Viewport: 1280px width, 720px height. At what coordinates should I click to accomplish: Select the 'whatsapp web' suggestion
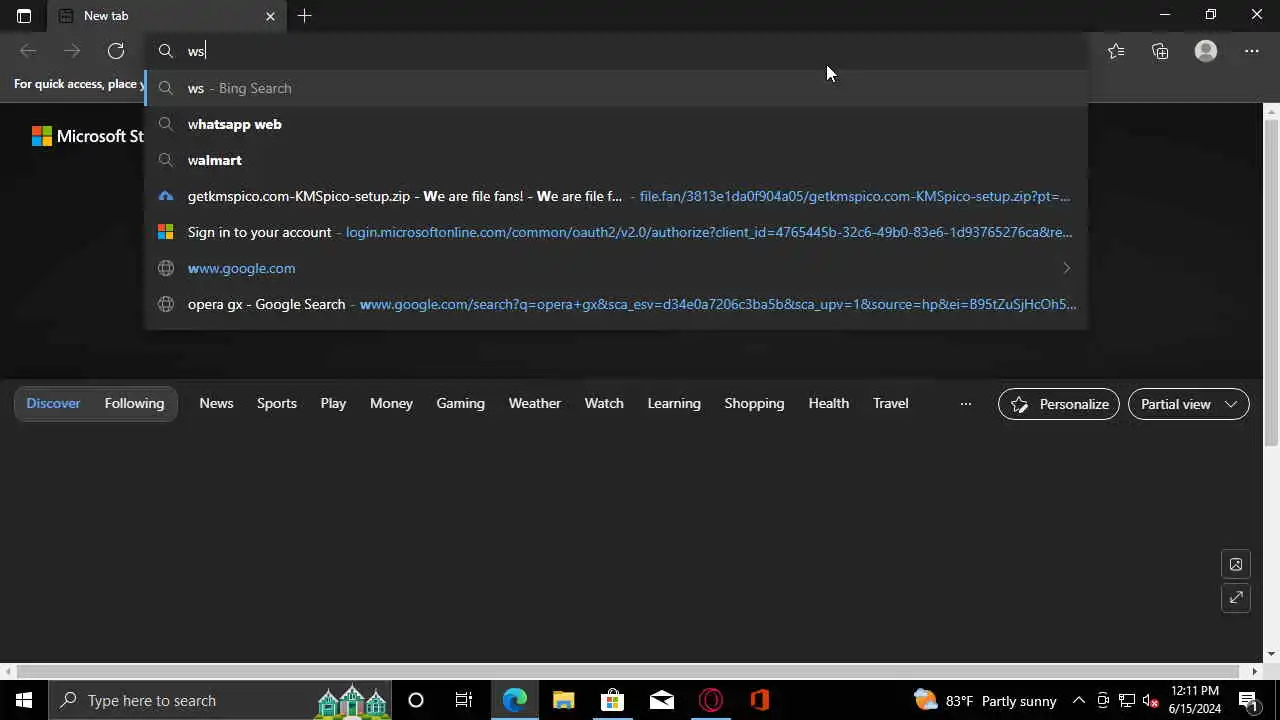click(616, 124)
